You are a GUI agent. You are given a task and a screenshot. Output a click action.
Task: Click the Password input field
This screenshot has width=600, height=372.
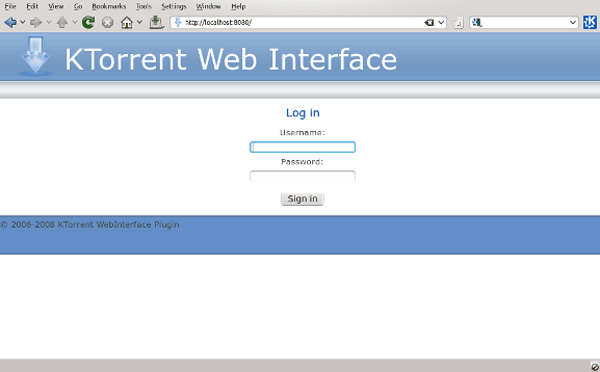click(x=303, y=176)
